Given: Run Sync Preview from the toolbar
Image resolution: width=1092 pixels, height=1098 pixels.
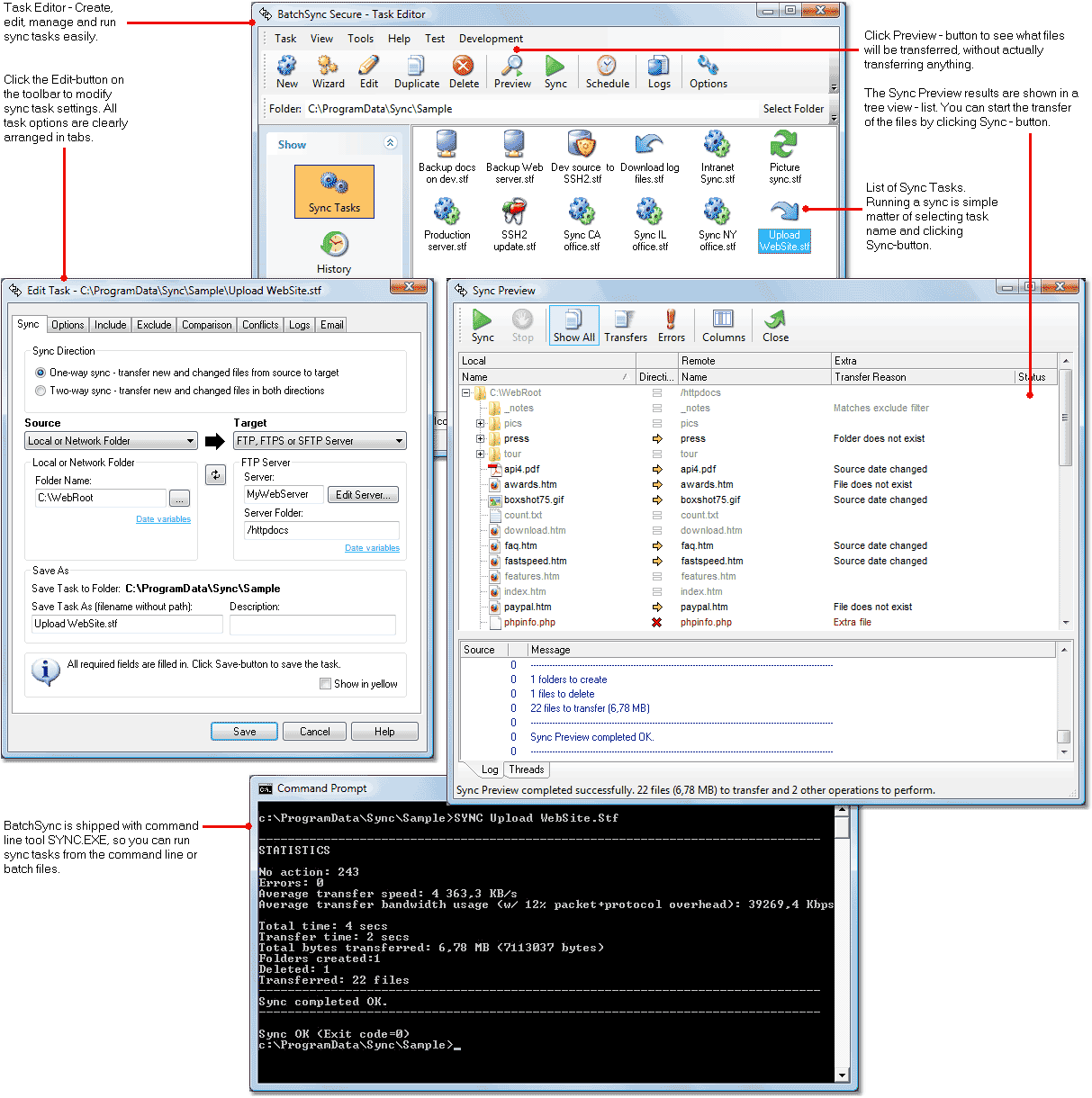Looking at the screenshot, I should [511, 71].
